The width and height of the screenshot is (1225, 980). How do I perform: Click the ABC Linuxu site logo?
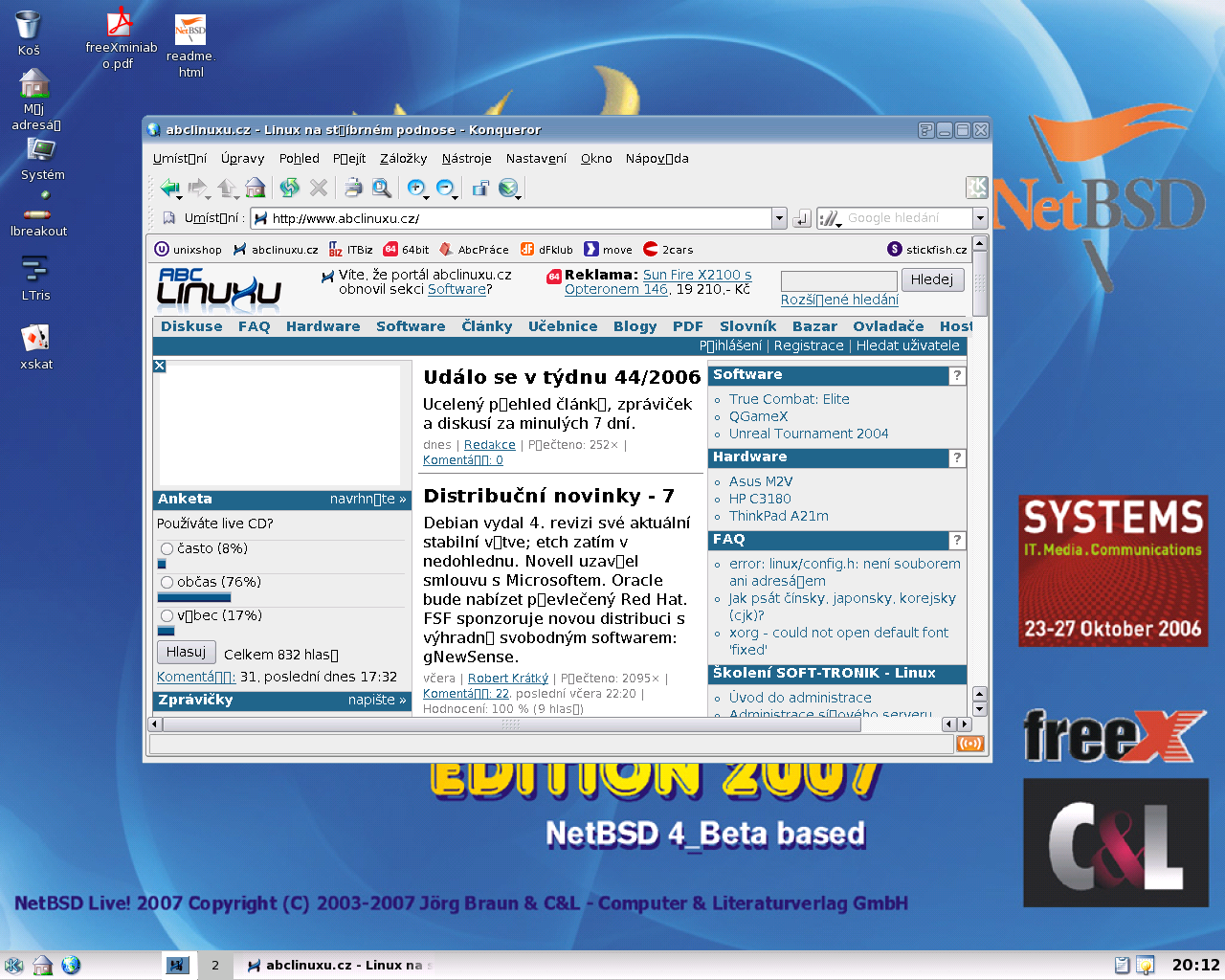point(219,290)
